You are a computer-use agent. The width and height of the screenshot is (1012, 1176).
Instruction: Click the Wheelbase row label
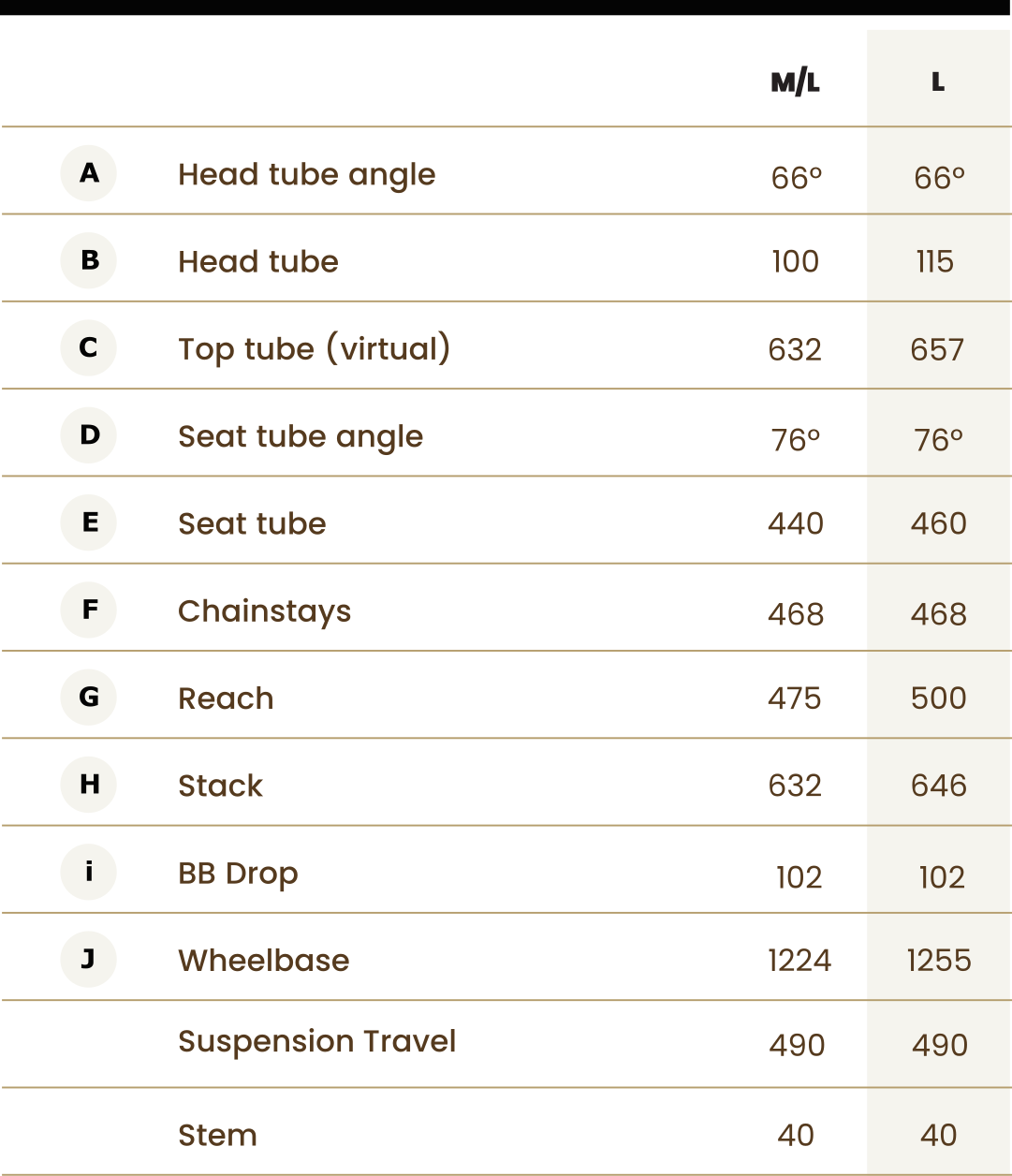(264, 960)
